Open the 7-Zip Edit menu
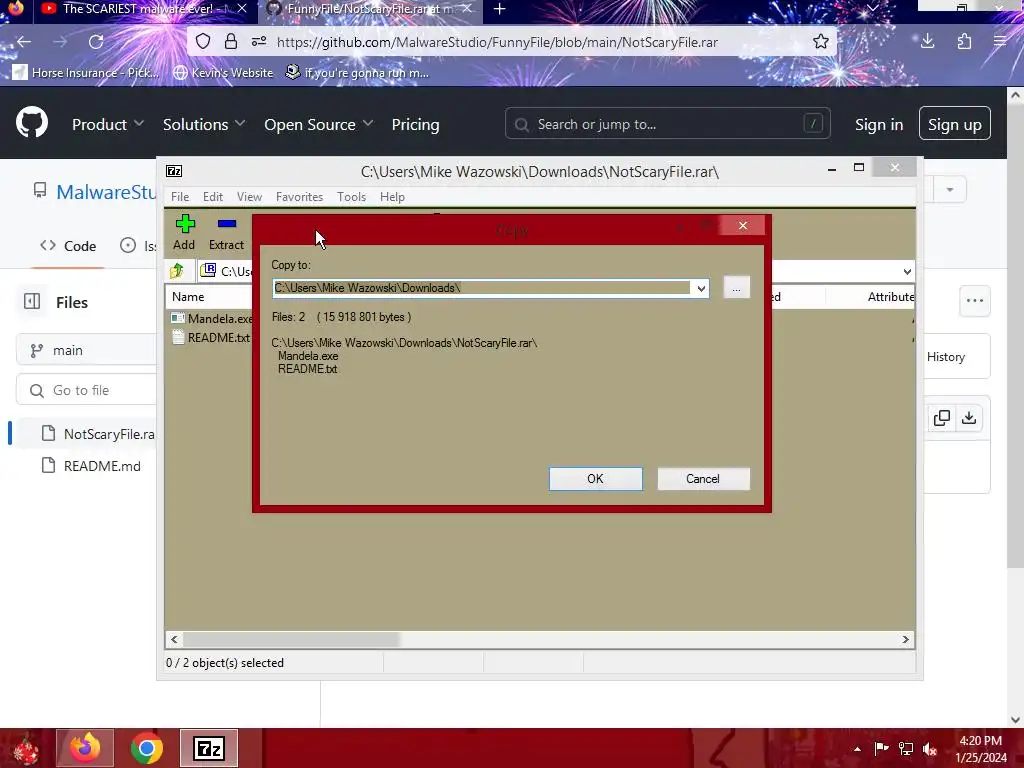The image size is (1024, 768). [x=213, y=197]
